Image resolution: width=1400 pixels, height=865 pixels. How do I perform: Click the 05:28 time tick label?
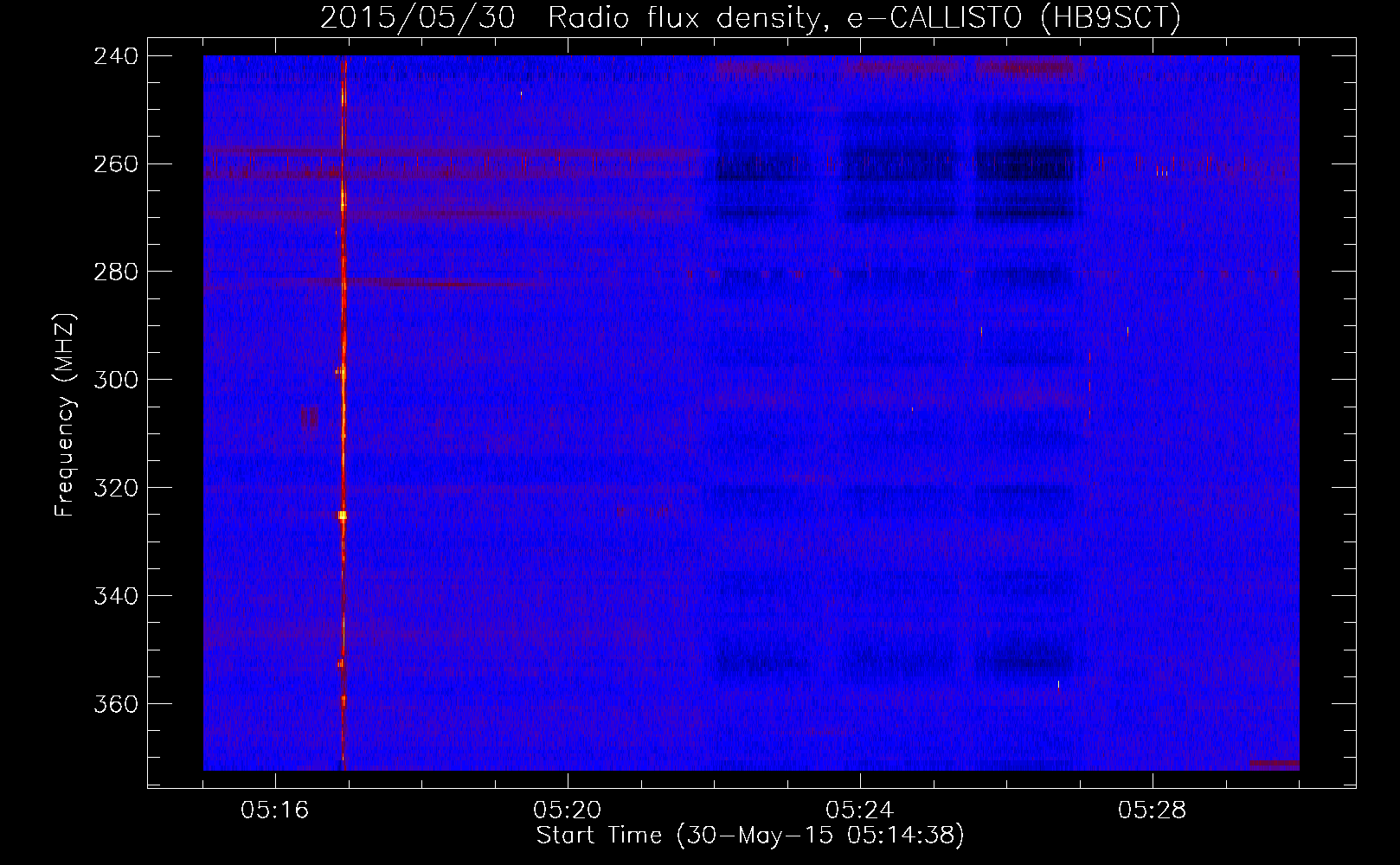tap(1153, 811)
